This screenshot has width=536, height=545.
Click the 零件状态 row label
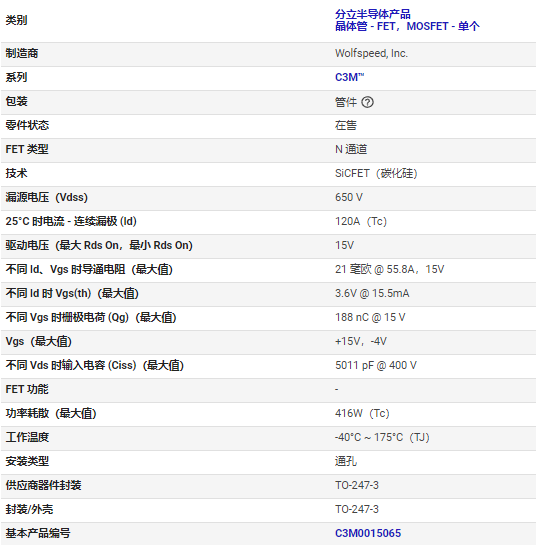[x=27, y=125]
